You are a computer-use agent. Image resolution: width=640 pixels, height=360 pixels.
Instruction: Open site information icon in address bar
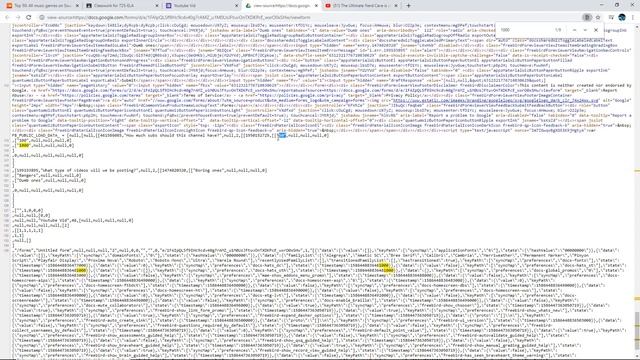tap(42, 18)
